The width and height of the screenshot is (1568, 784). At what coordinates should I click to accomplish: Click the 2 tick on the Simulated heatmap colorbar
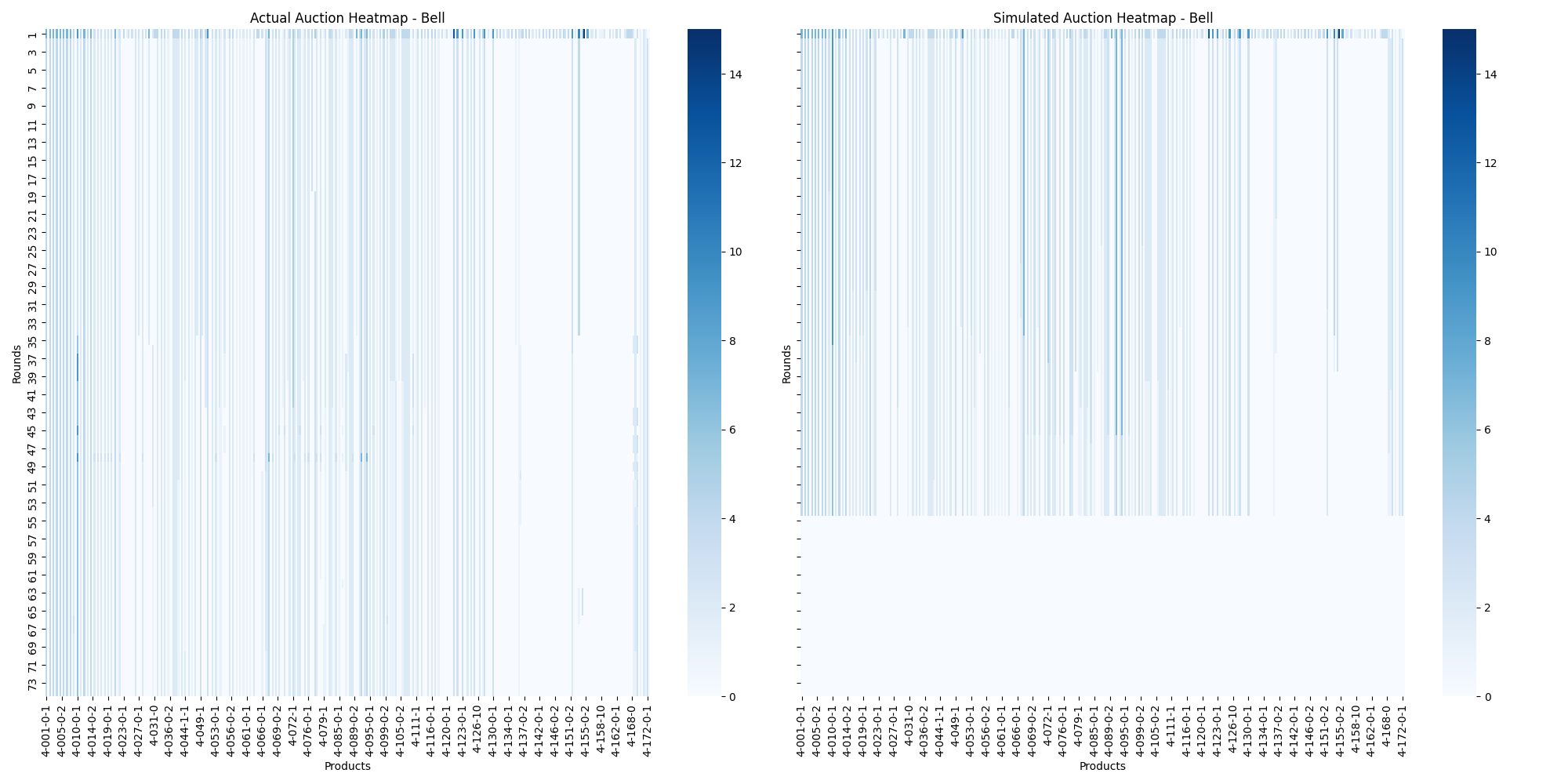tap(1488, 608)
